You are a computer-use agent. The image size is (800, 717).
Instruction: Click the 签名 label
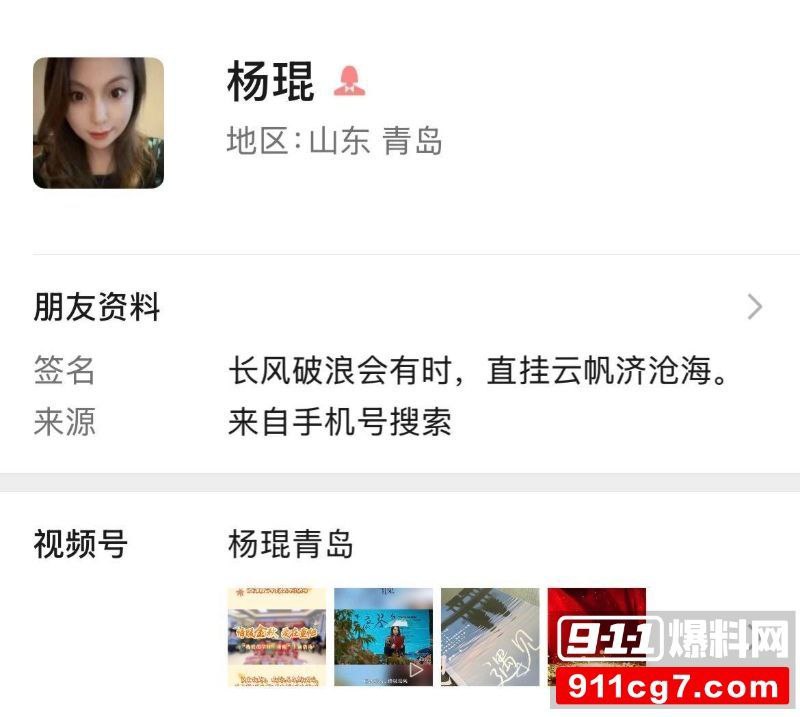pos(64,370)
